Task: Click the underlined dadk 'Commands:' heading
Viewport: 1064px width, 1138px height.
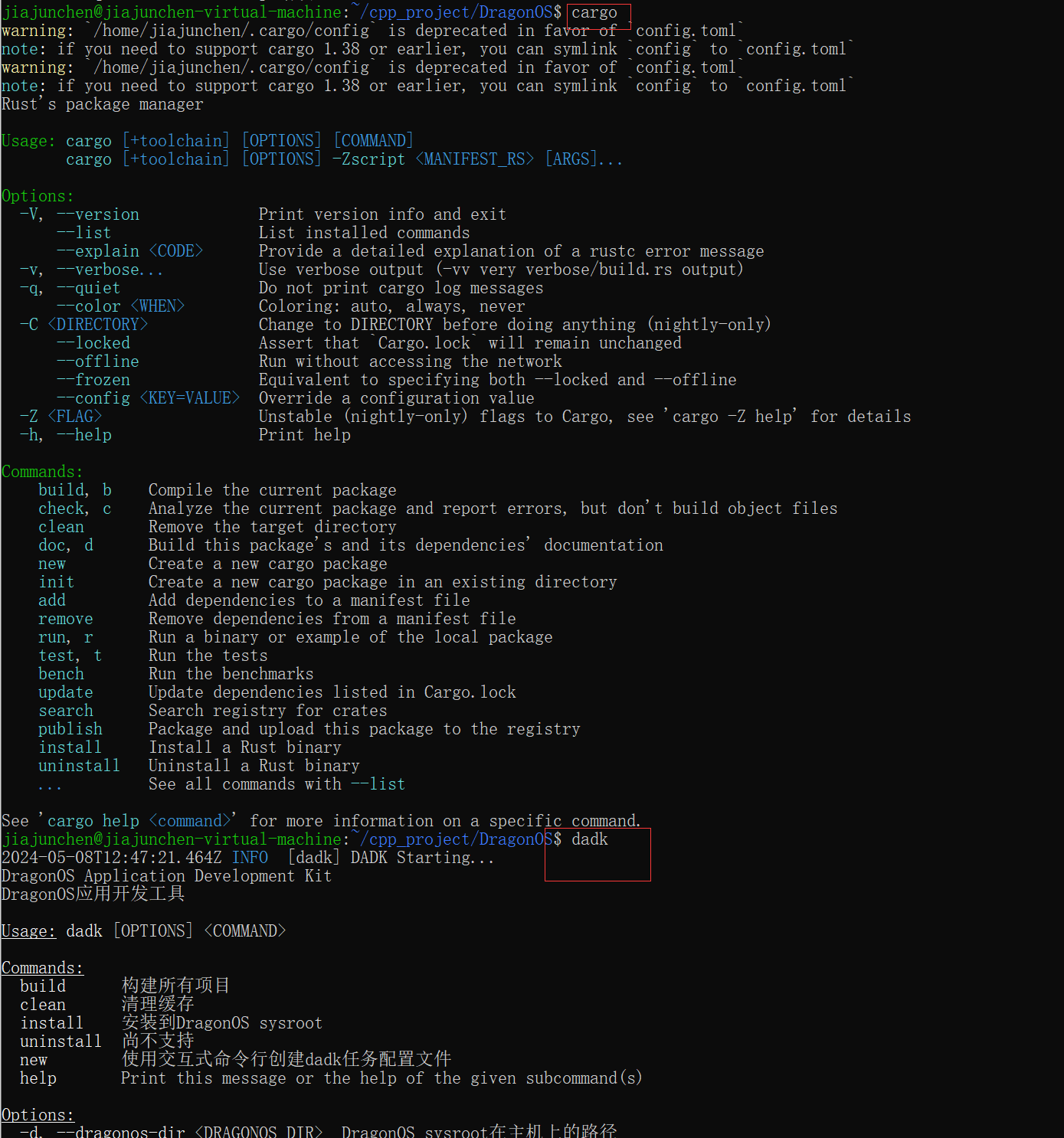Action: tap(42, 968)
